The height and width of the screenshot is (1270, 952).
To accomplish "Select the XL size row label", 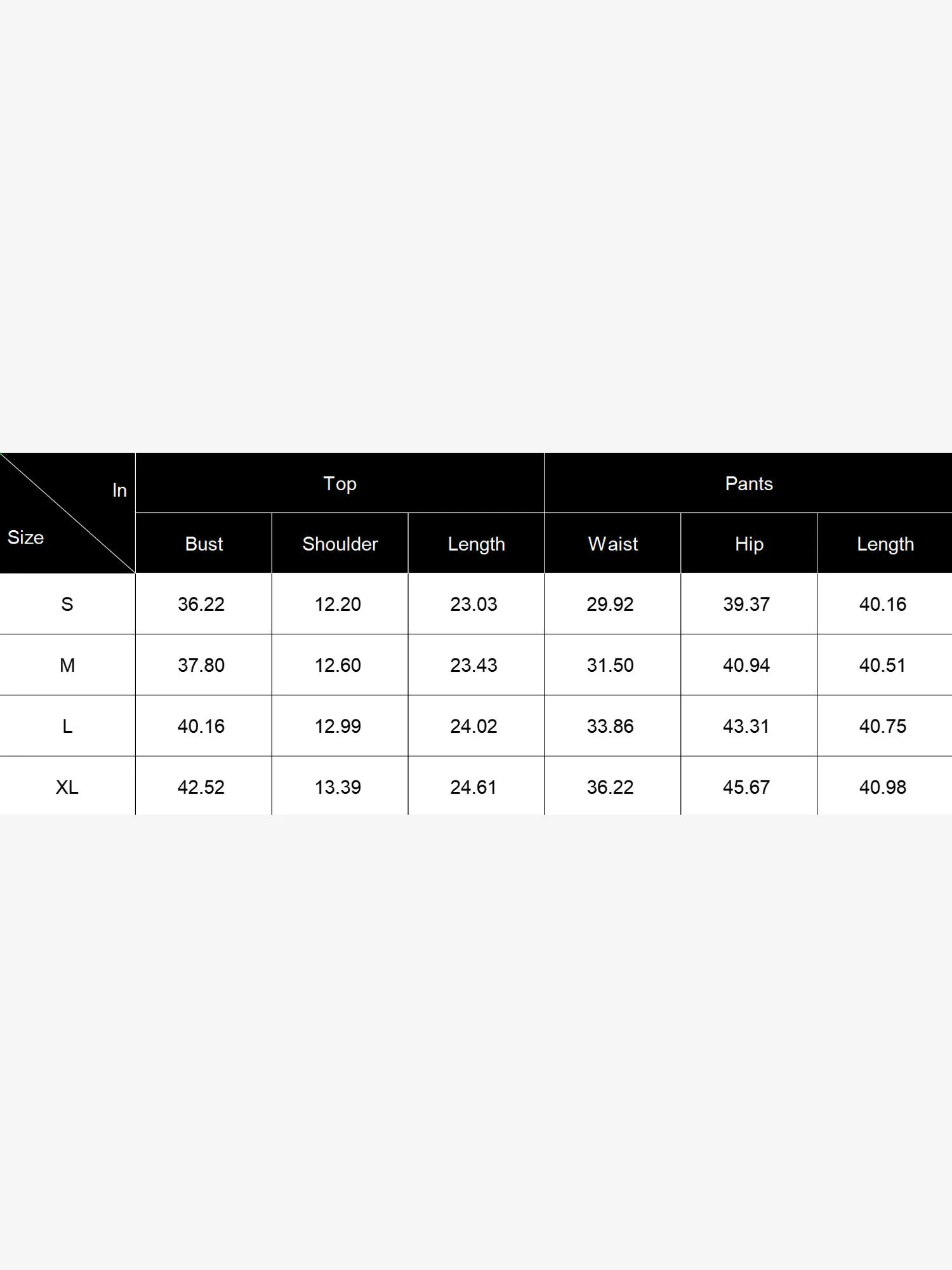I will click(67, 787).
